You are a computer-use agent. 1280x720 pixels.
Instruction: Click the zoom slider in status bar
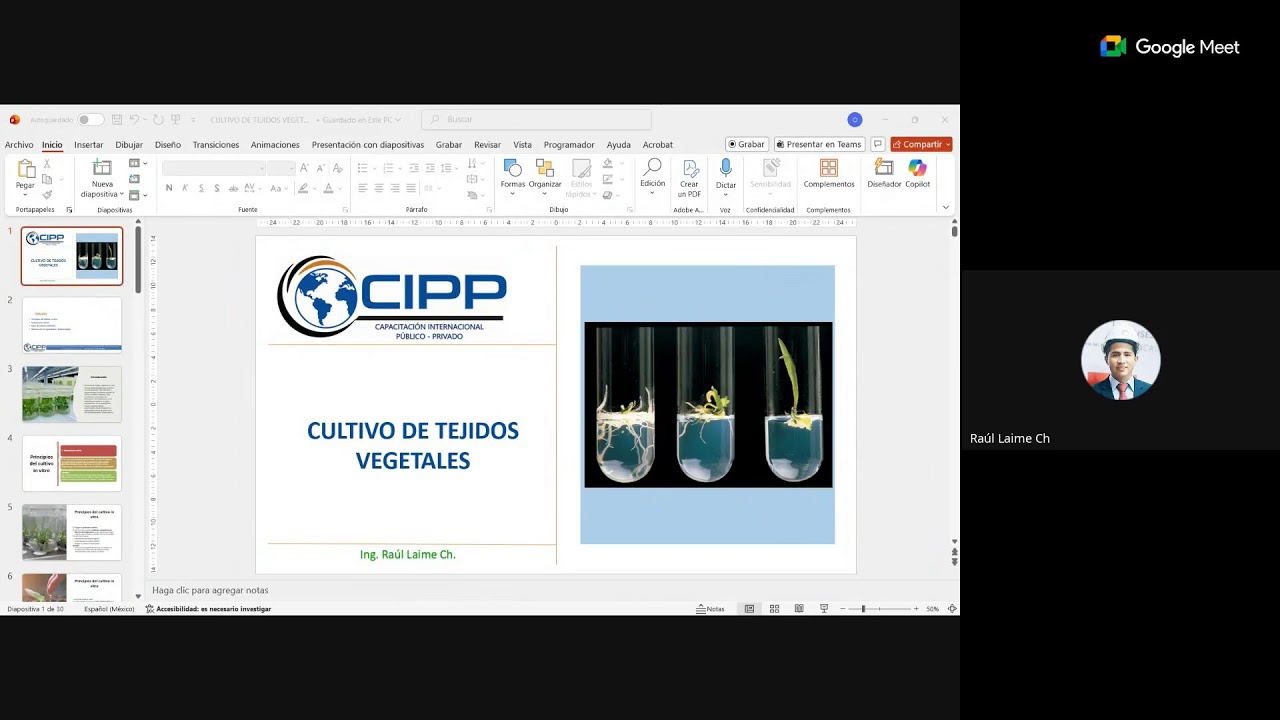878,608
